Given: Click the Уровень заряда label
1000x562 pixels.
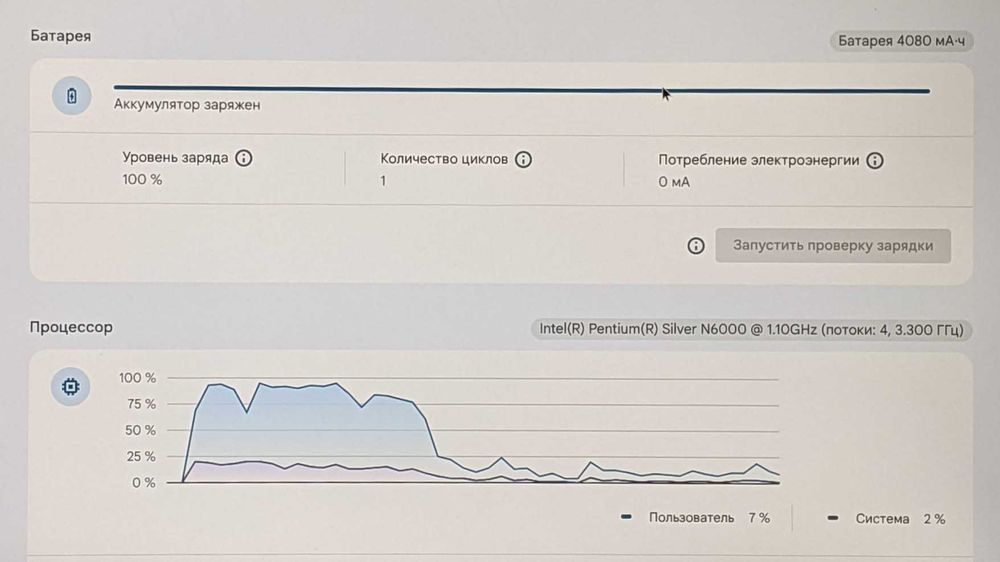Looking at the screenshot, I should click(x=175, y=158).
